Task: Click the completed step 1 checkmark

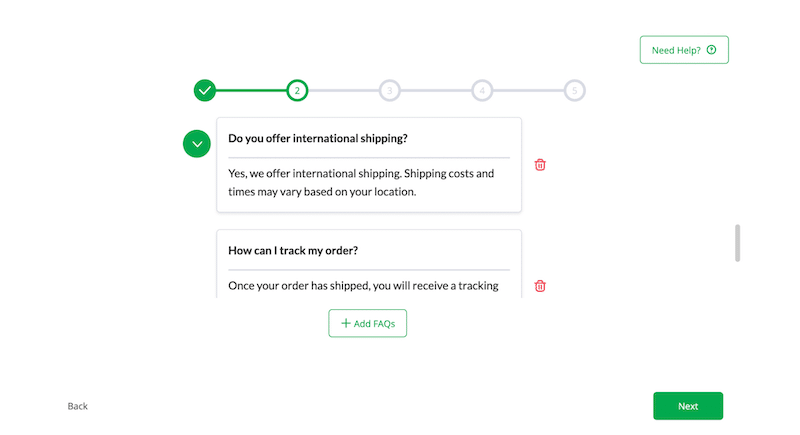Action: (x=205, y=91)
